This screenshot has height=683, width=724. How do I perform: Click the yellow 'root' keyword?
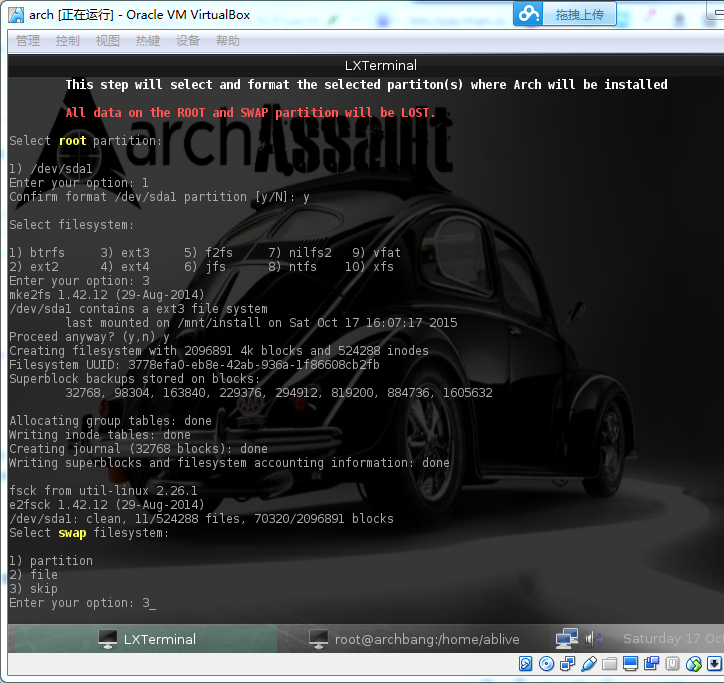(x=72, y=140)
